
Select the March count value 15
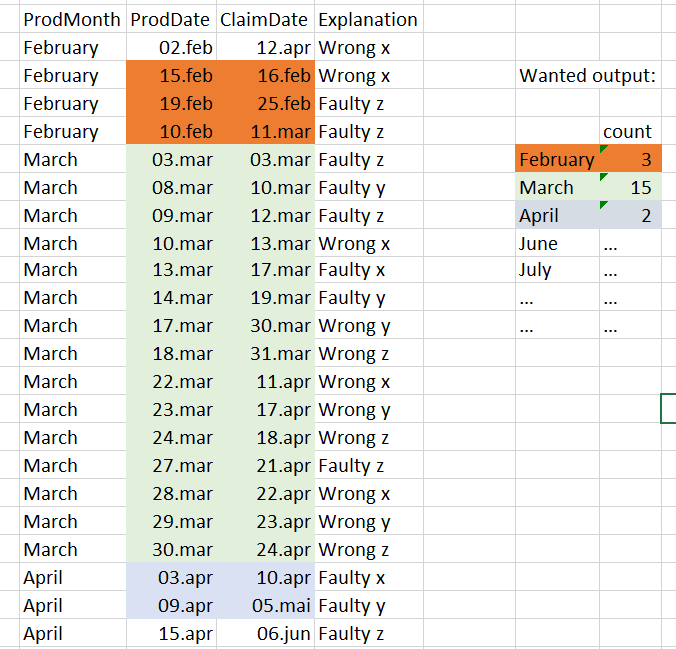pos(630,187)
